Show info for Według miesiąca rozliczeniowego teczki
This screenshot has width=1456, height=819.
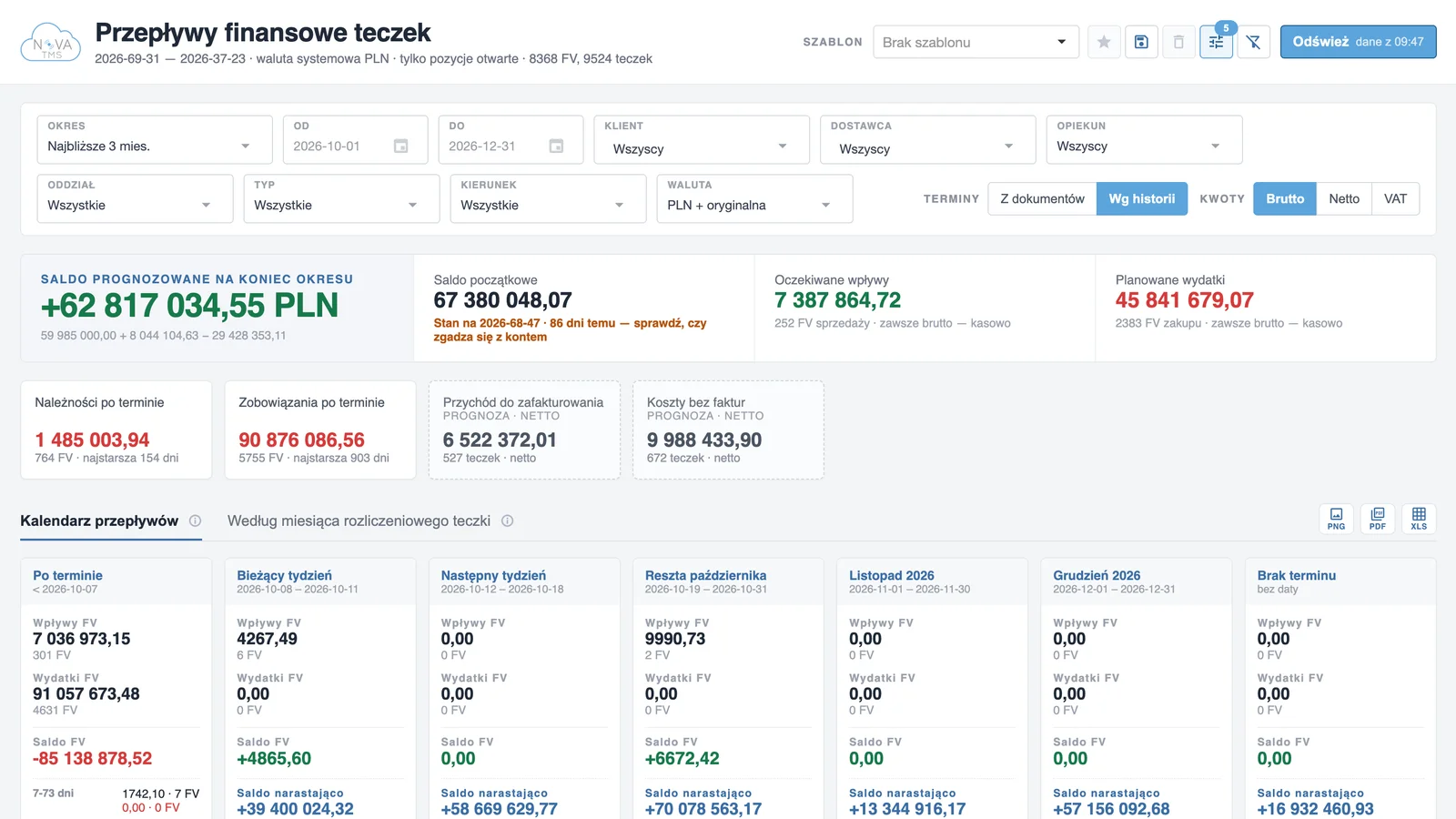(508, 521)
